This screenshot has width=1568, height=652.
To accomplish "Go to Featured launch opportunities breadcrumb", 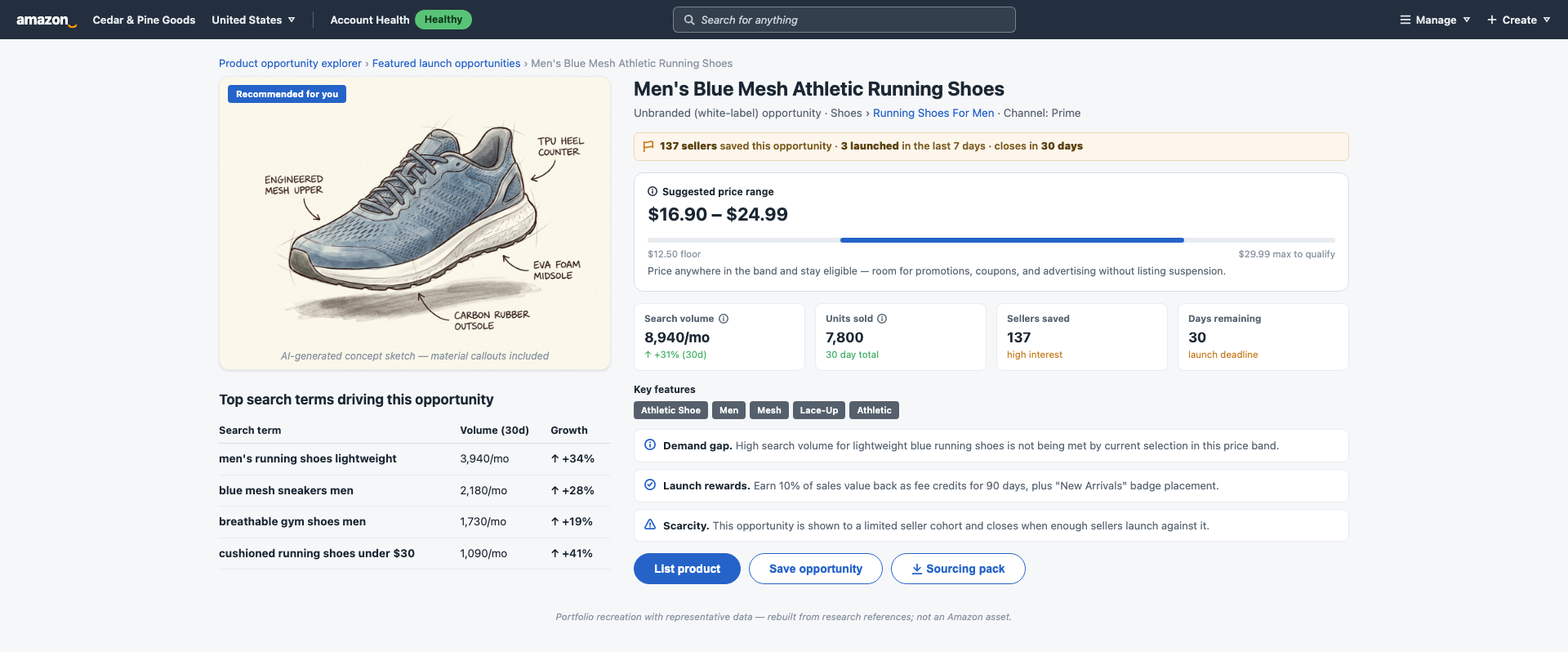I will pos(446,63).
